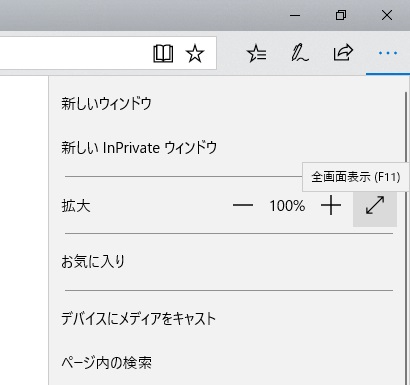Open the Hub favorites list icon
410x385 pixels.
(256, 53)
